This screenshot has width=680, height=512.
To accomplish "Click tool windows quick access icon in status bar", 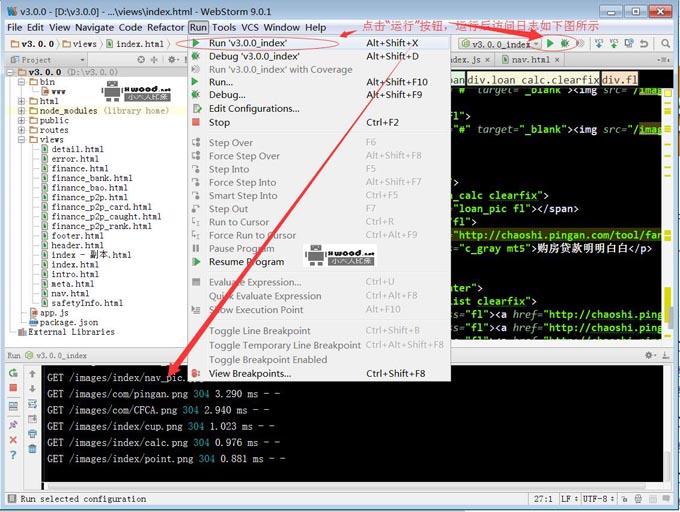I will (12, 499).
